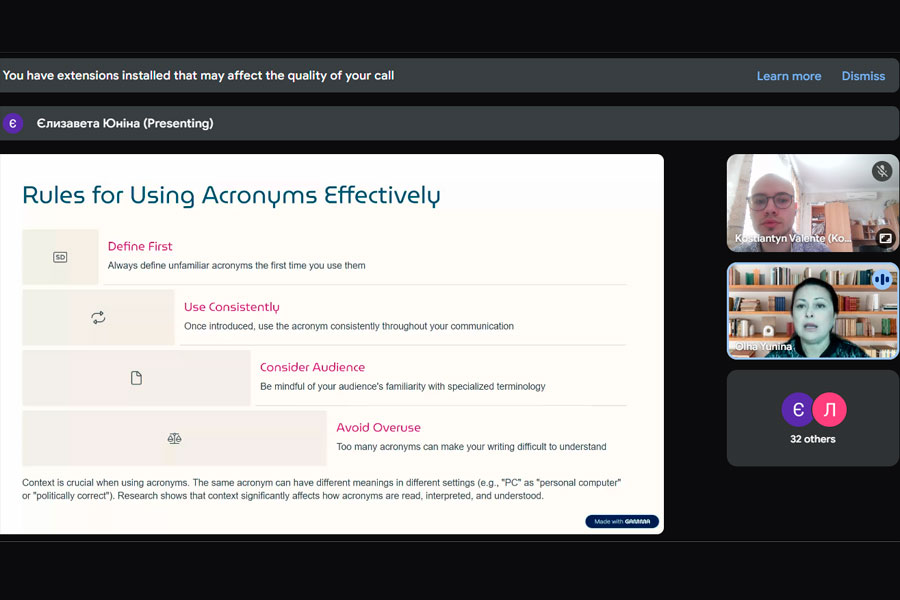
Task: Click the speaking indicator on Olha Yunina's tile
Action: click(x=882, y=280)
